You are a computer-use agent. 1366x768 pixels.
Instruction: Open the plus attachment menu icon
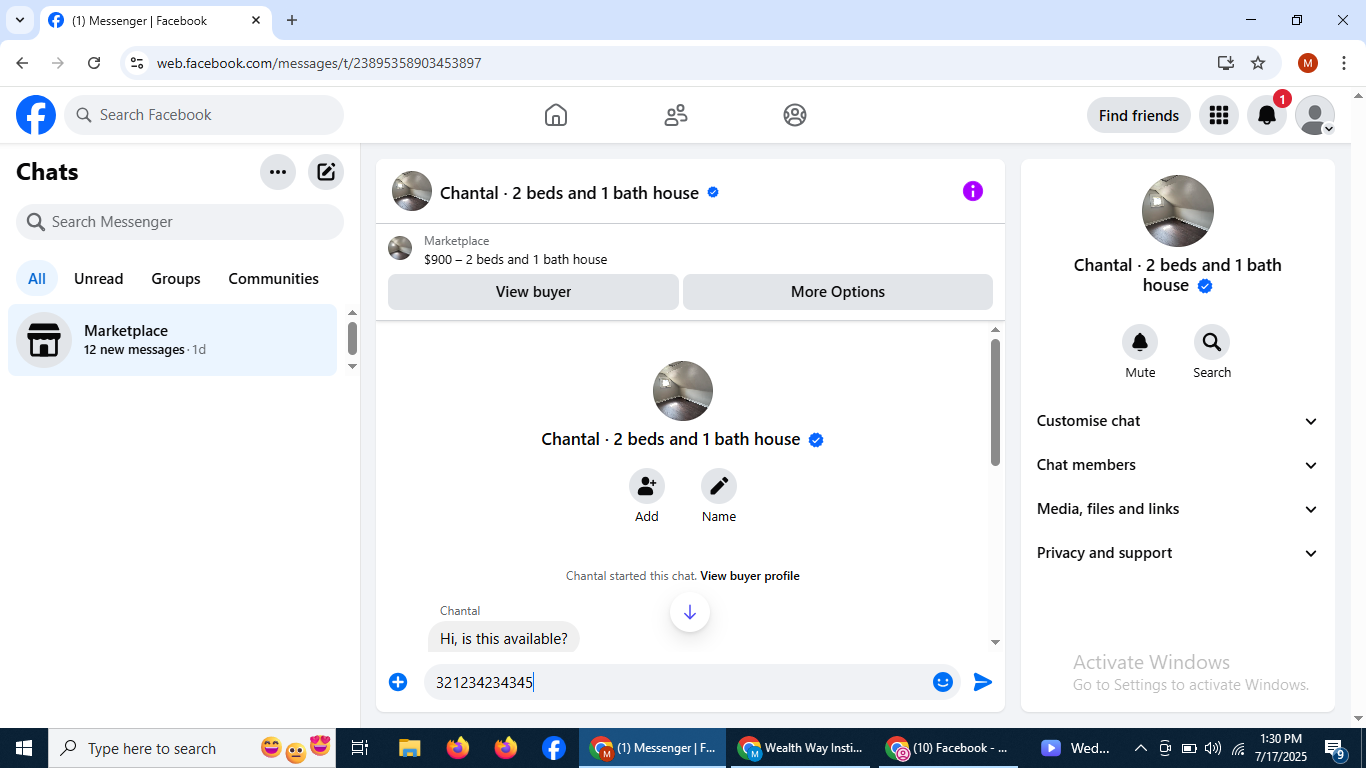[x=398, y=682]
